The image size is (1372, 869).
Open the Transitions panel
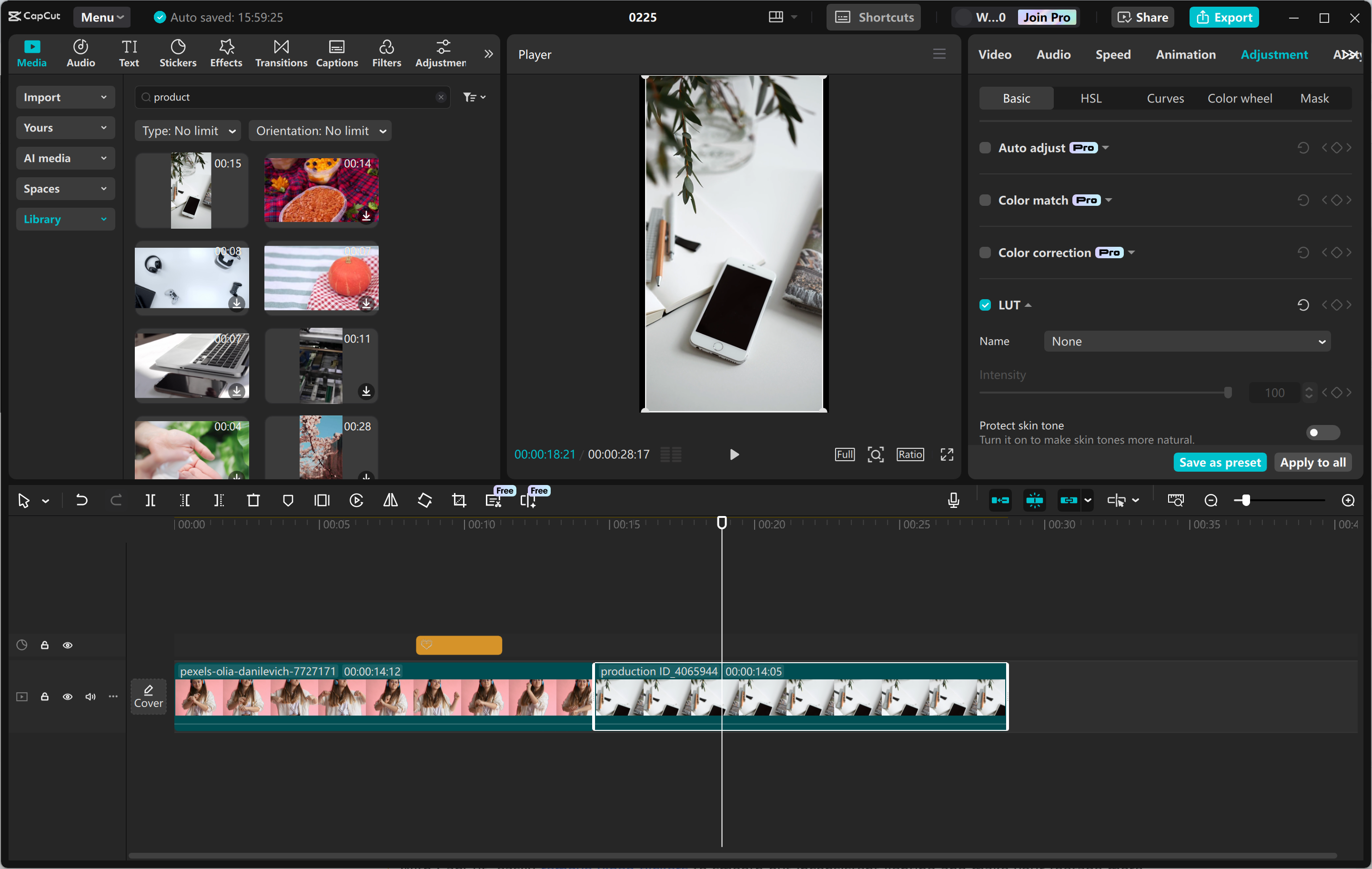(x=280, y=53)
